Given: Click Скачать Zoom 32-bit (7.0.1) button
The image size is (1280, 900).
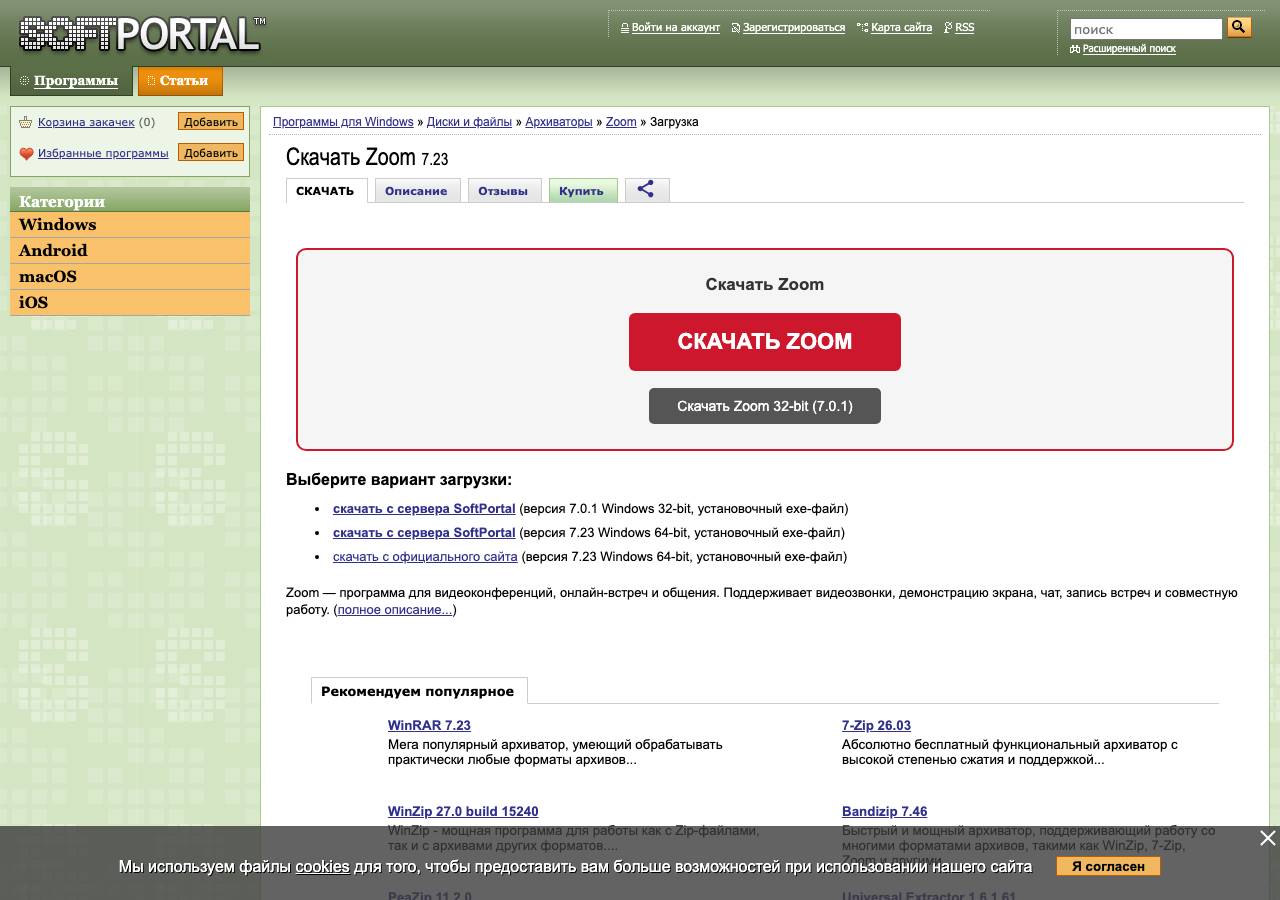Looking at the screenshot, I should [765, 406].
